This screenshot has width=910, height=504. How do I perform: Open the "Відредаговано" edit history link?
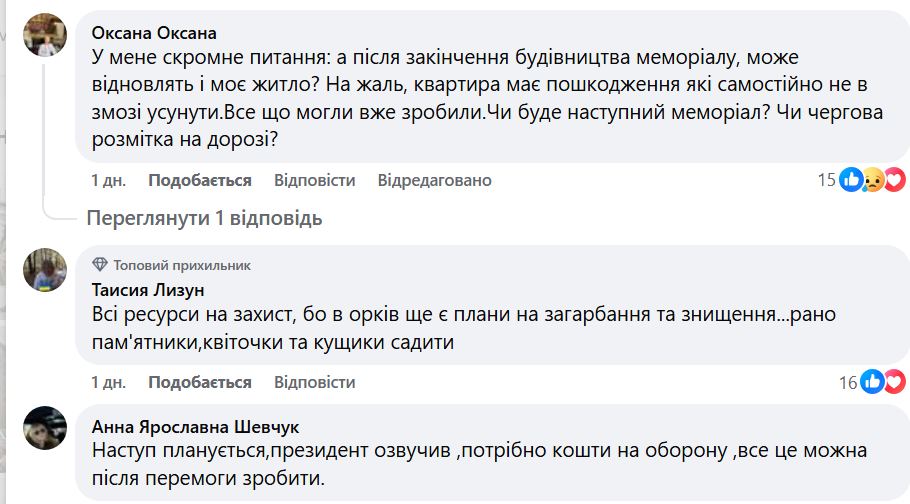pos(434,180)
